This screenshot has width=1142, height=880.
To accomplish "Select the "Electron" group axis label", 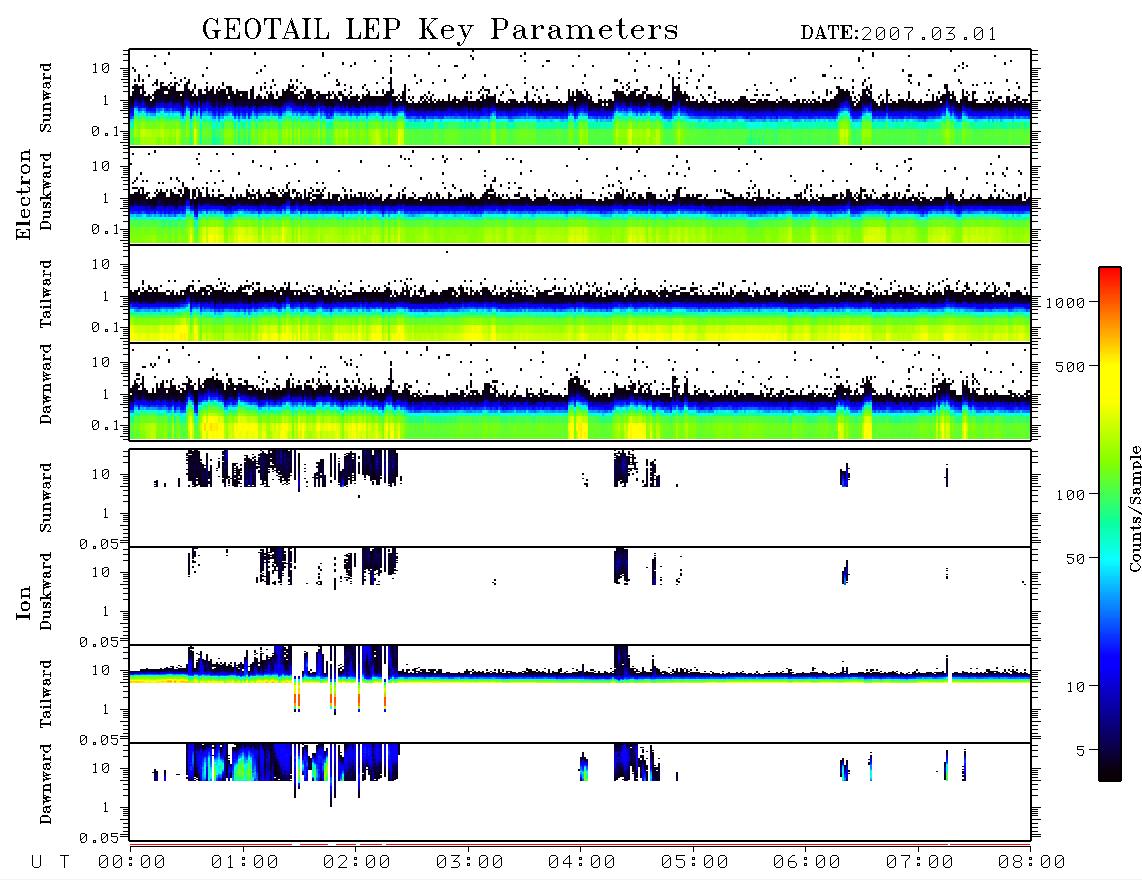I will point(23,195).
